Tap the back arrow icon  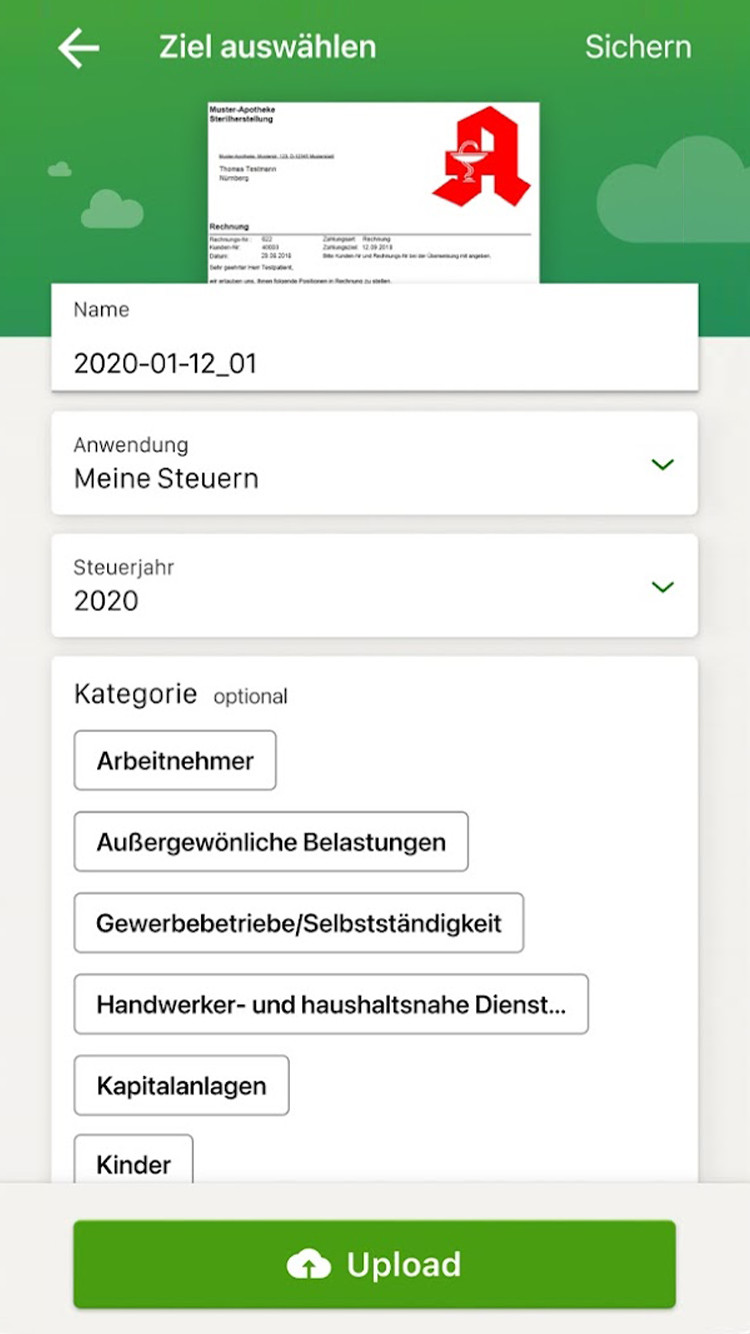pos(78,48)
